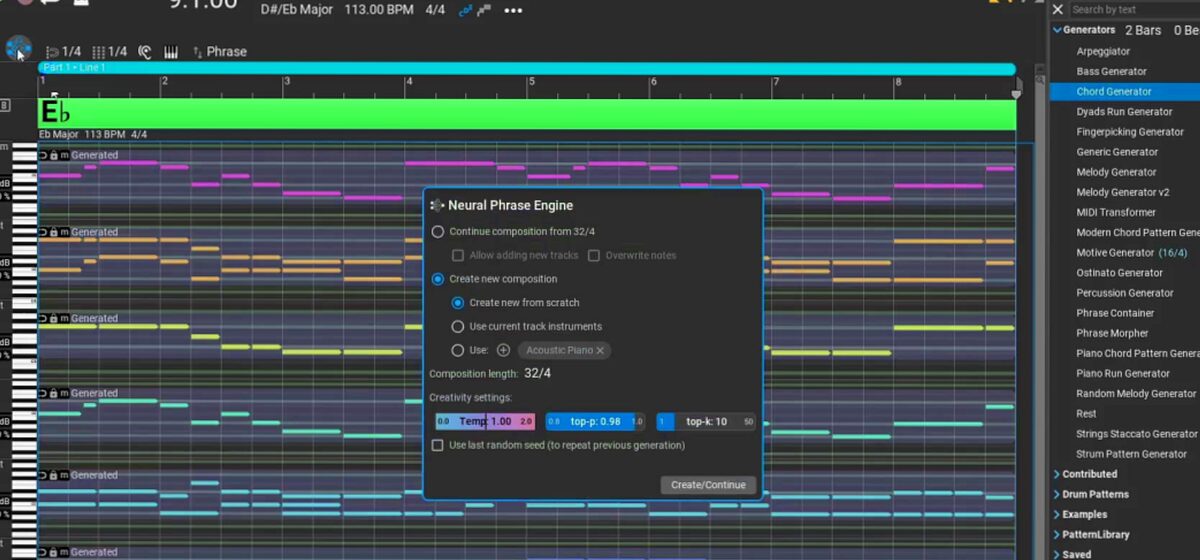
Task: Collapse the Generators tree section
Action: coord(1058,30)
